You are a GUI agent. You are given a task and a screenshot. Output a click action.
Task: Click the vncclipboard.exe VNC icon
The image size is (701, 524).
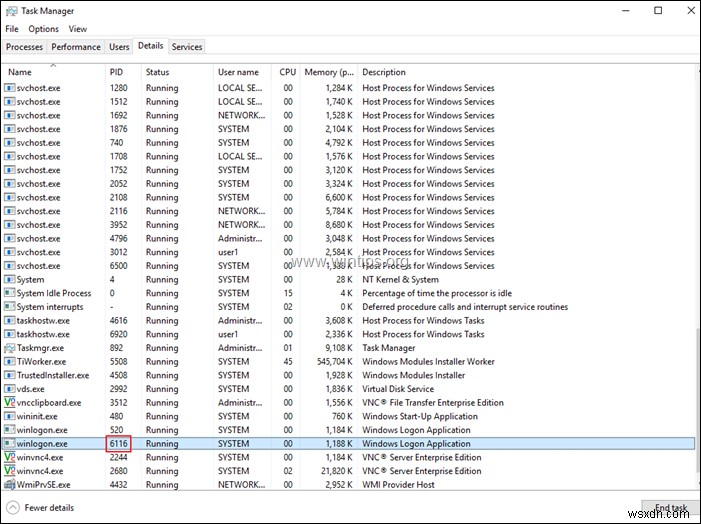pyautogui.click(x=9, y=403)
